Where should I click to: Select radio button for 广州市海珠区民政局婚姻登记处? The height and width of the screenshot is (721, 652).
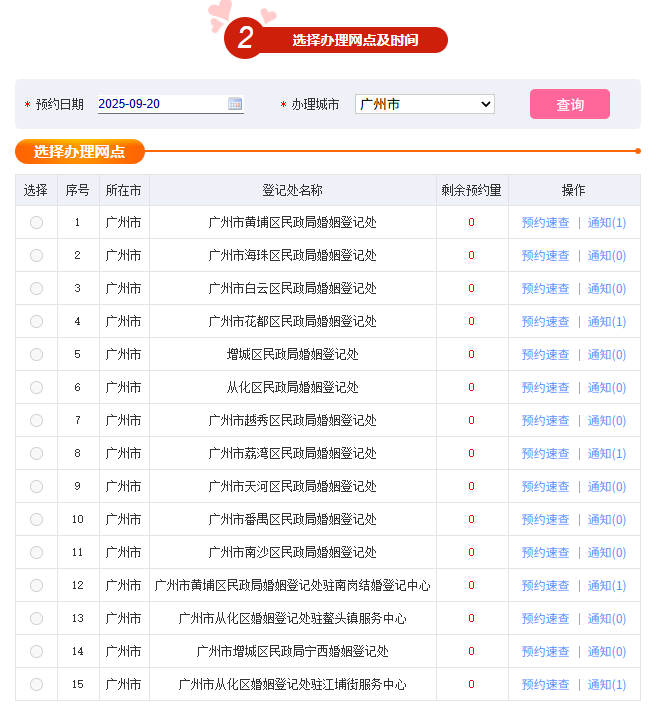(37, 256)
